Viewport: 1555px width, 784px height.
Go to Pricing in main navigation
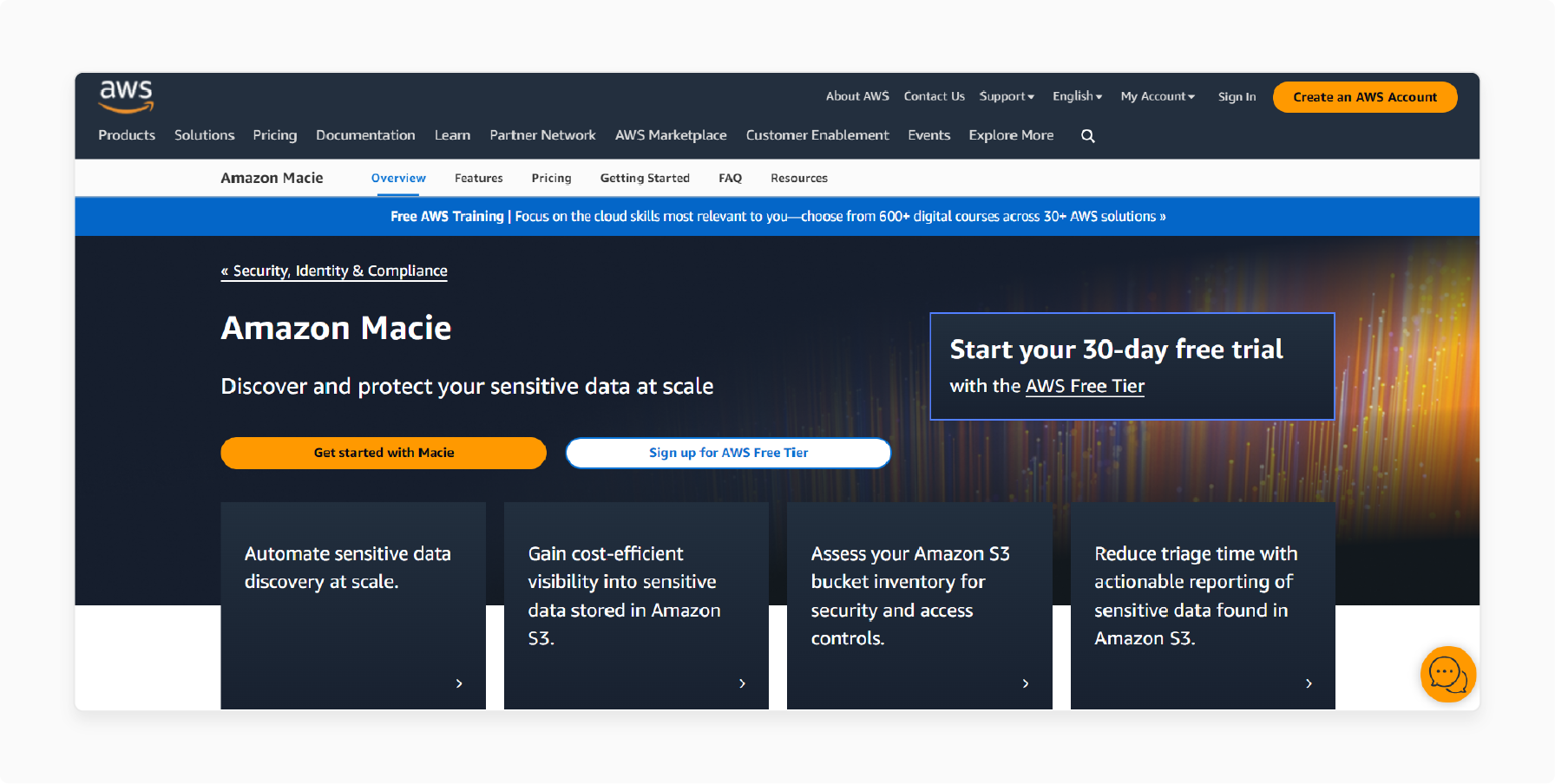275,135
